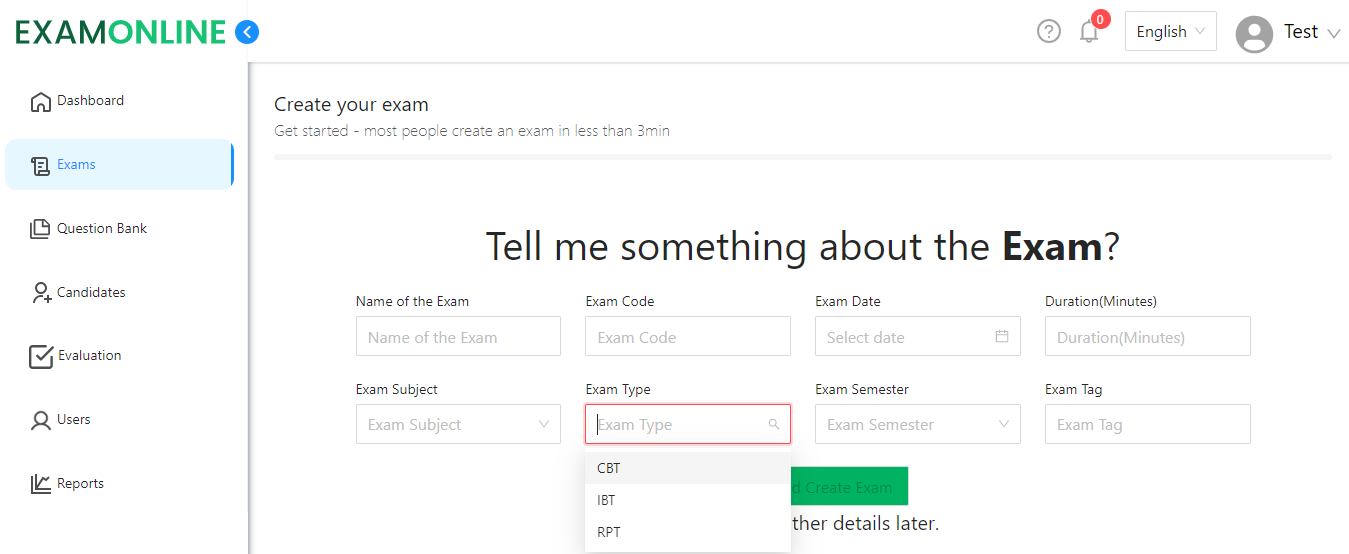Pick RPT from Exam Type options
The width and height of the screenshot is (1349, 554).
point(609,532)
